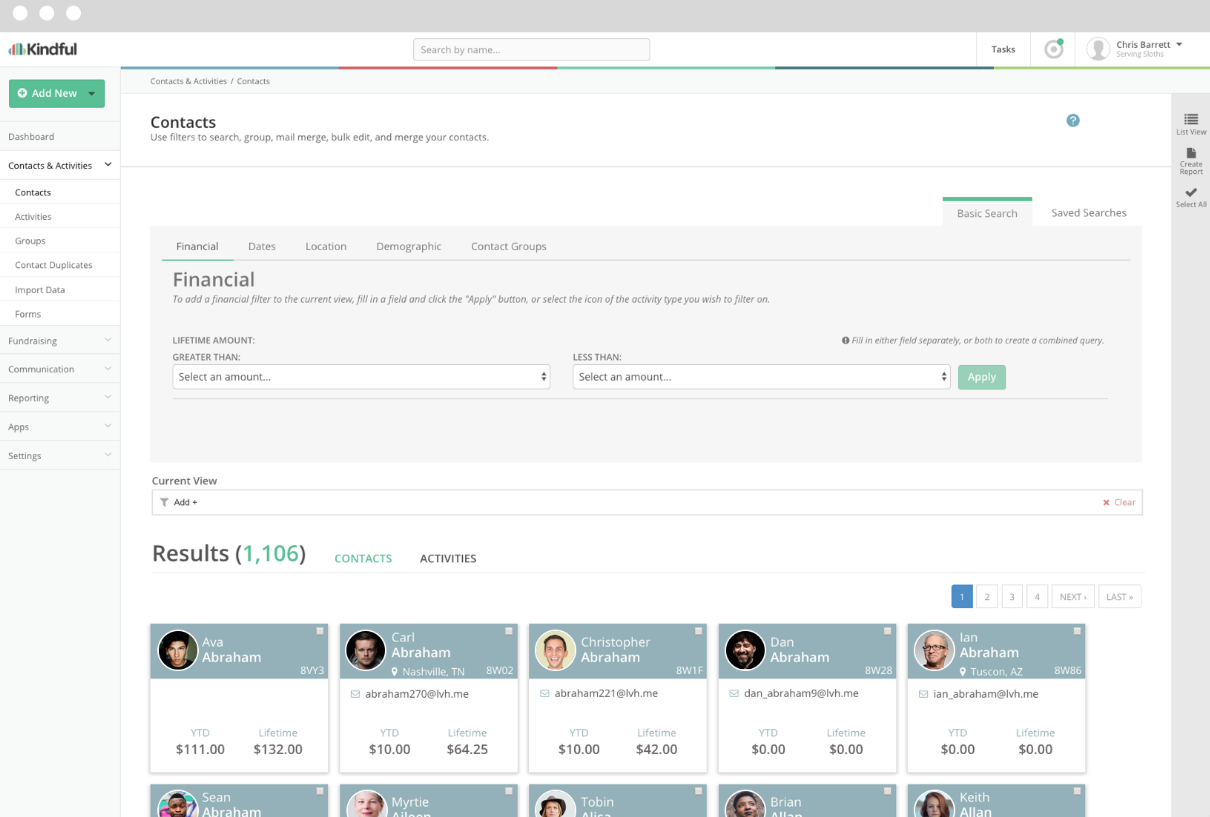Tick the checkbox on Dan Abraham's card

pos(887,631)
